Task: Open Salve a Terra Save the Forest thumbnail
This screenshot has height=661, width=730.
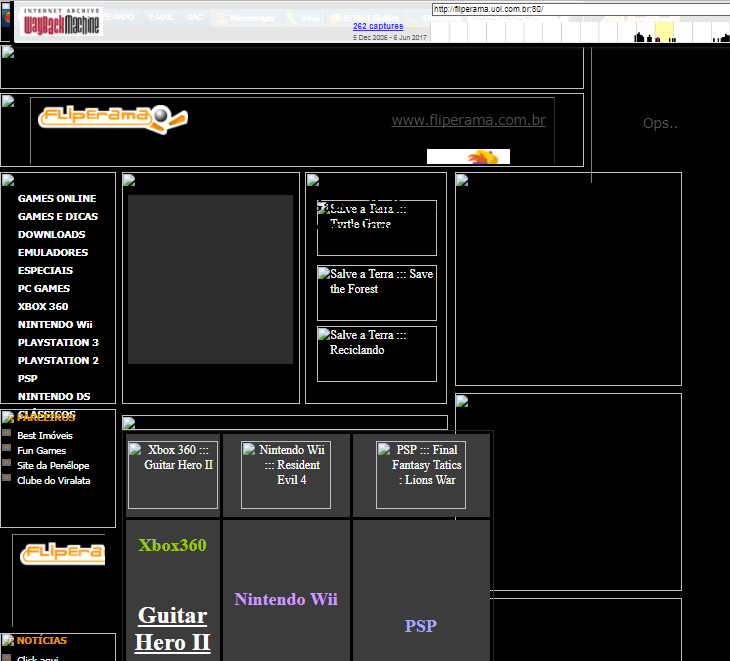Action: pyautogui.click(x=377, y=293)
